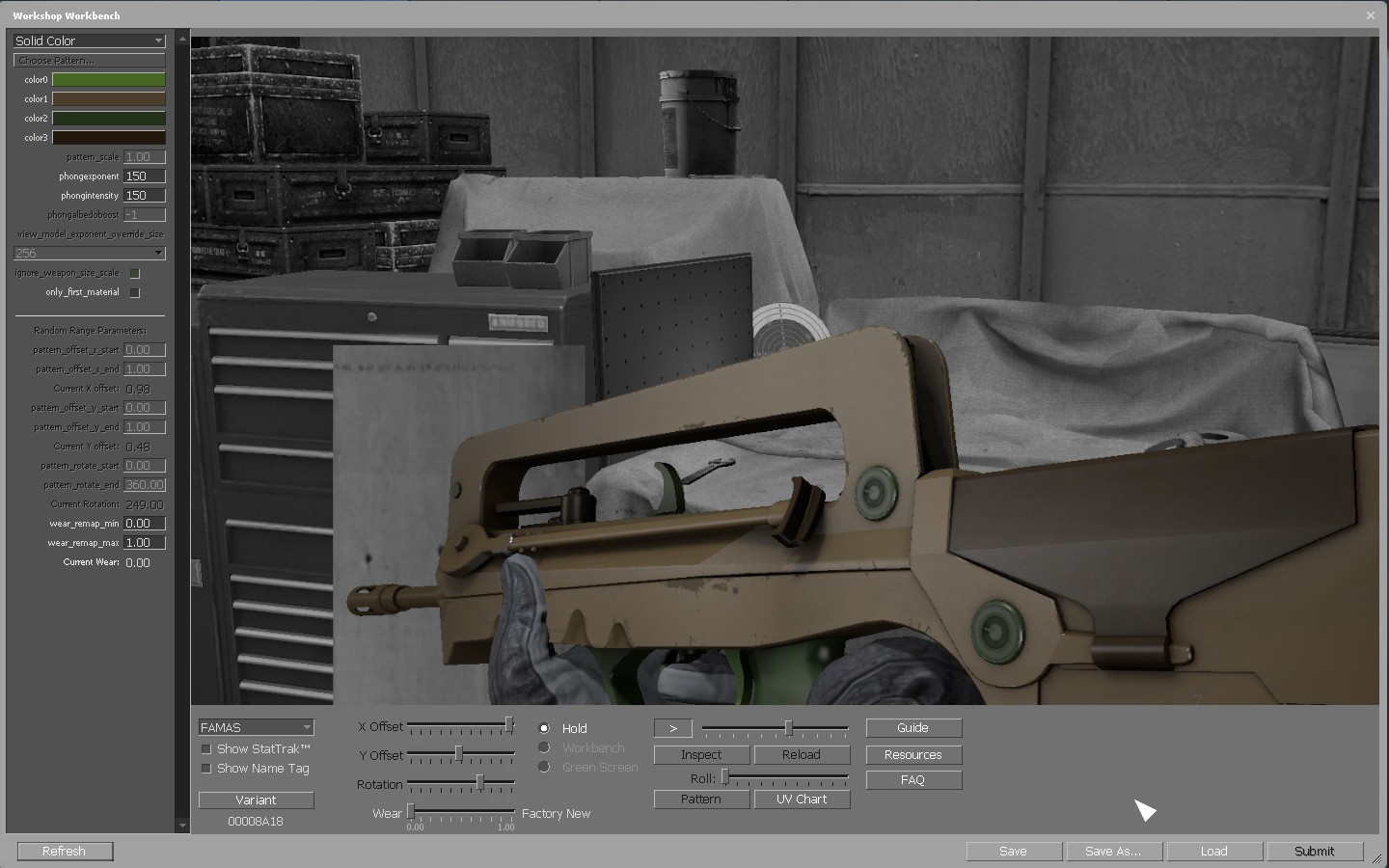Open the view model exponent size dropdown
The height and width of the screenshot is (868, 1389).
(x=89, y=253)
